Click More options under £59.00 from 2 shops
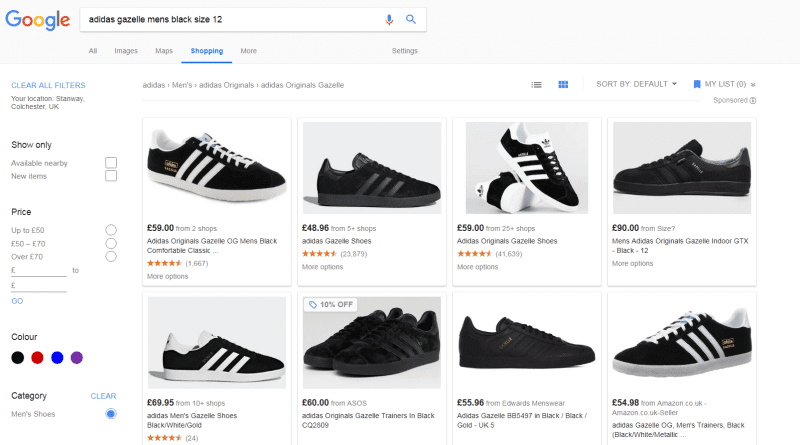 (167, 277)
